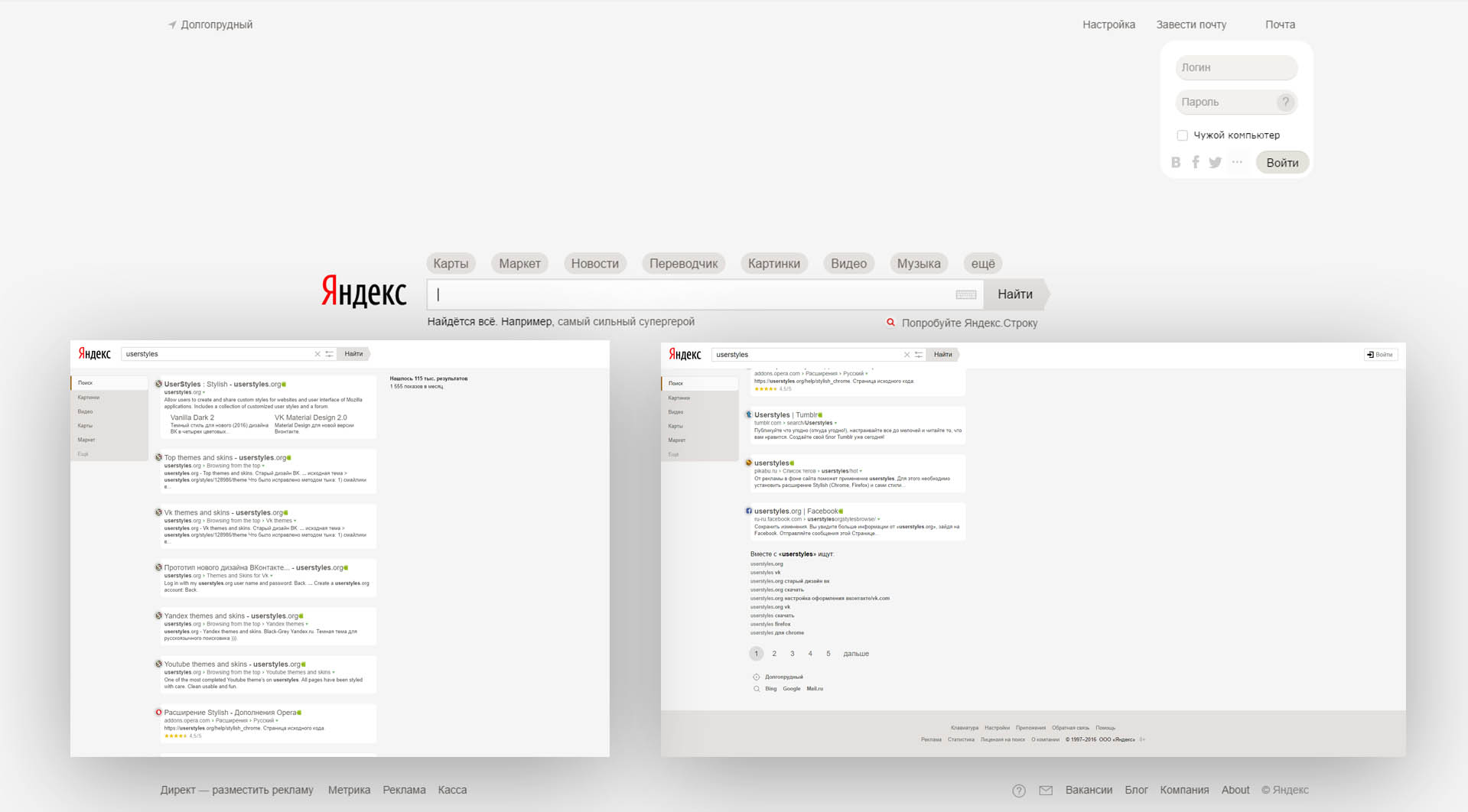Open the on-screen keyboard icon in the main search box

[965, 294]
